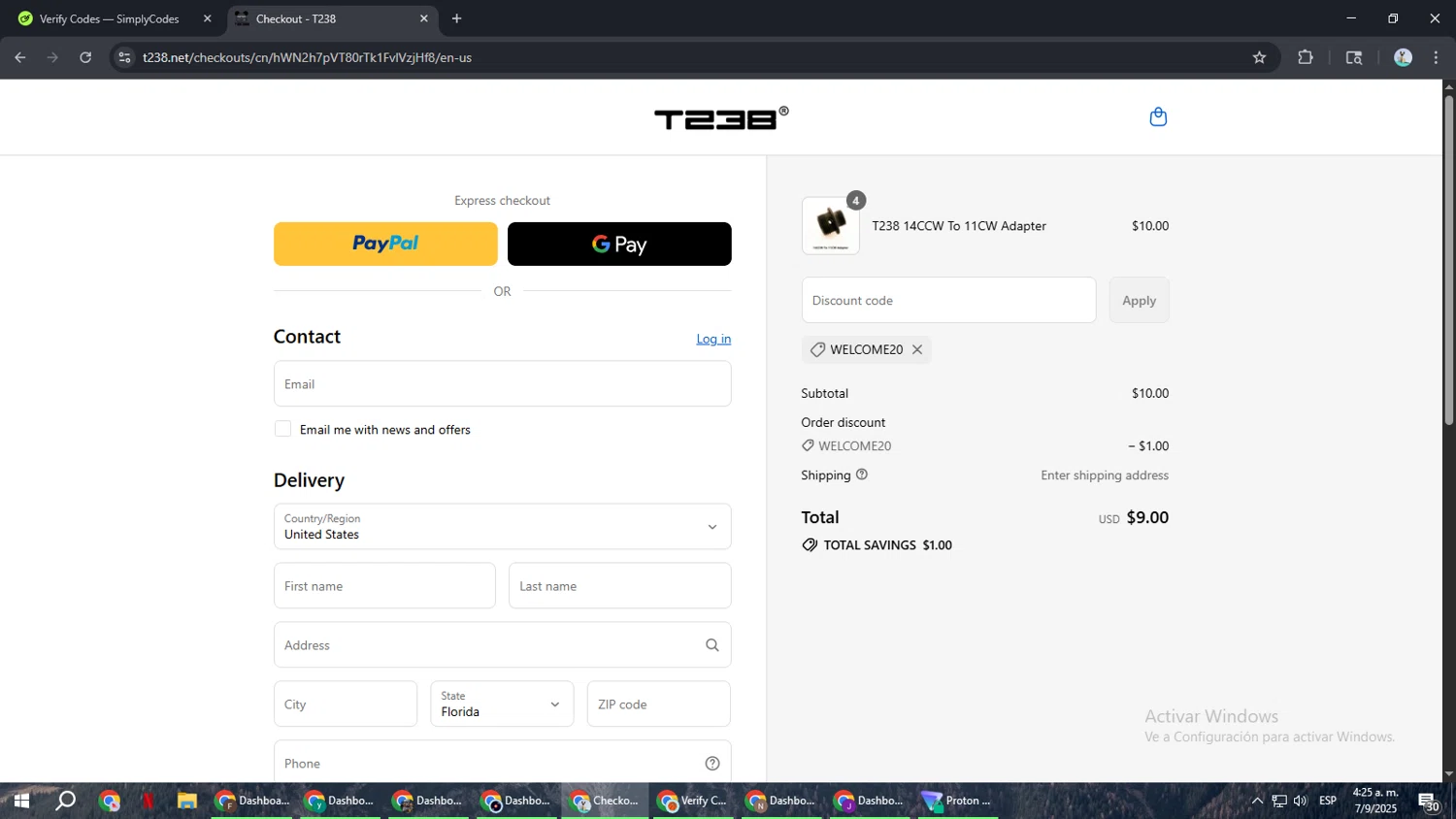Click the network tray icon
The height and width of the screenshot is (819, 1456).
[x=1279, y=801]
